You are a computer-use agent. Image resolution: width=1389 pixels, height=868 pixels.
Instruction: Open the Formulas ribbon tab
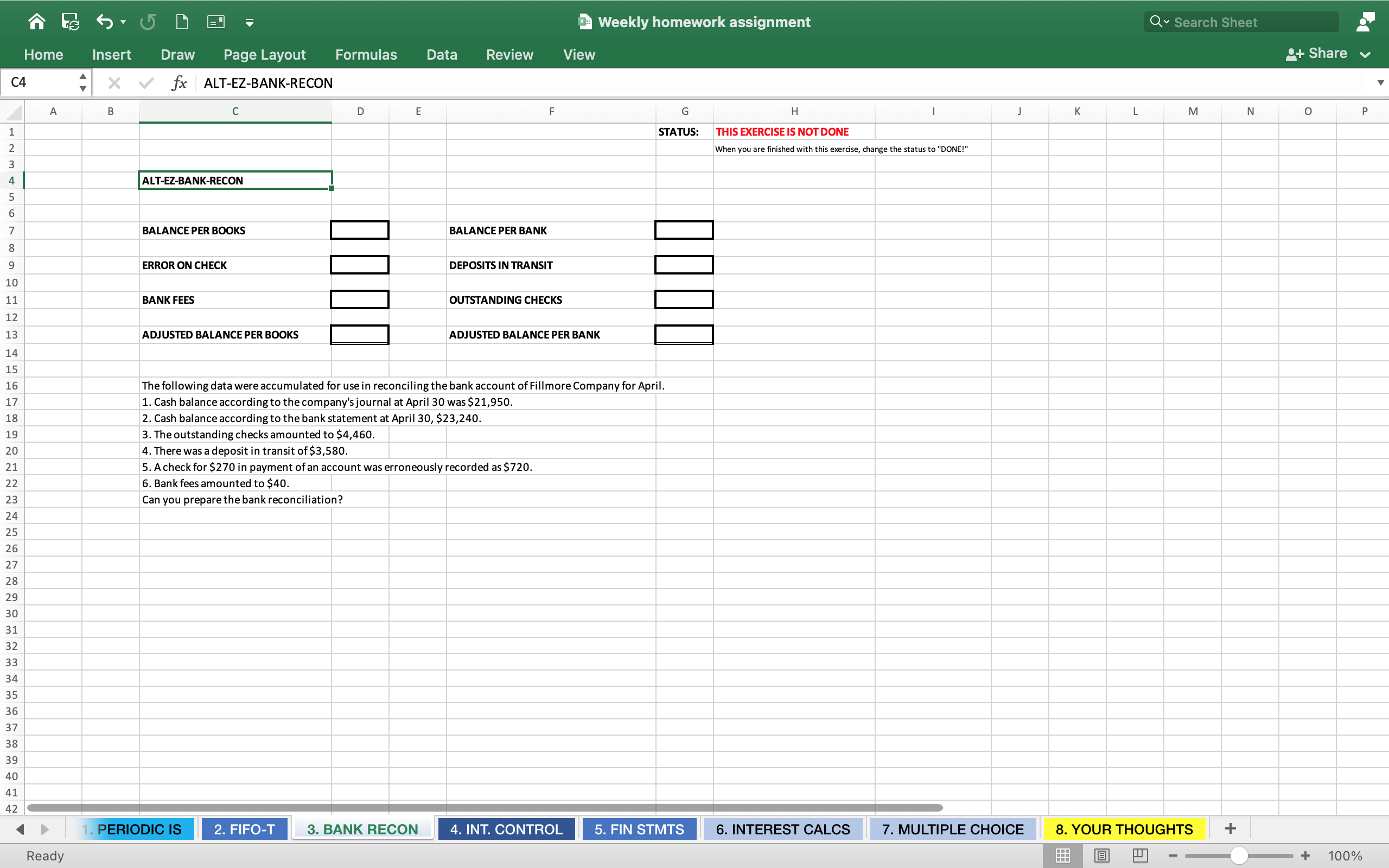(366, 55)
